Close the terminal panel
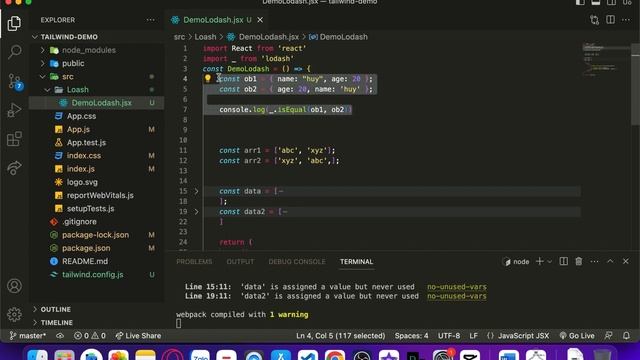640x360 pixels. (x=626, y=261)
